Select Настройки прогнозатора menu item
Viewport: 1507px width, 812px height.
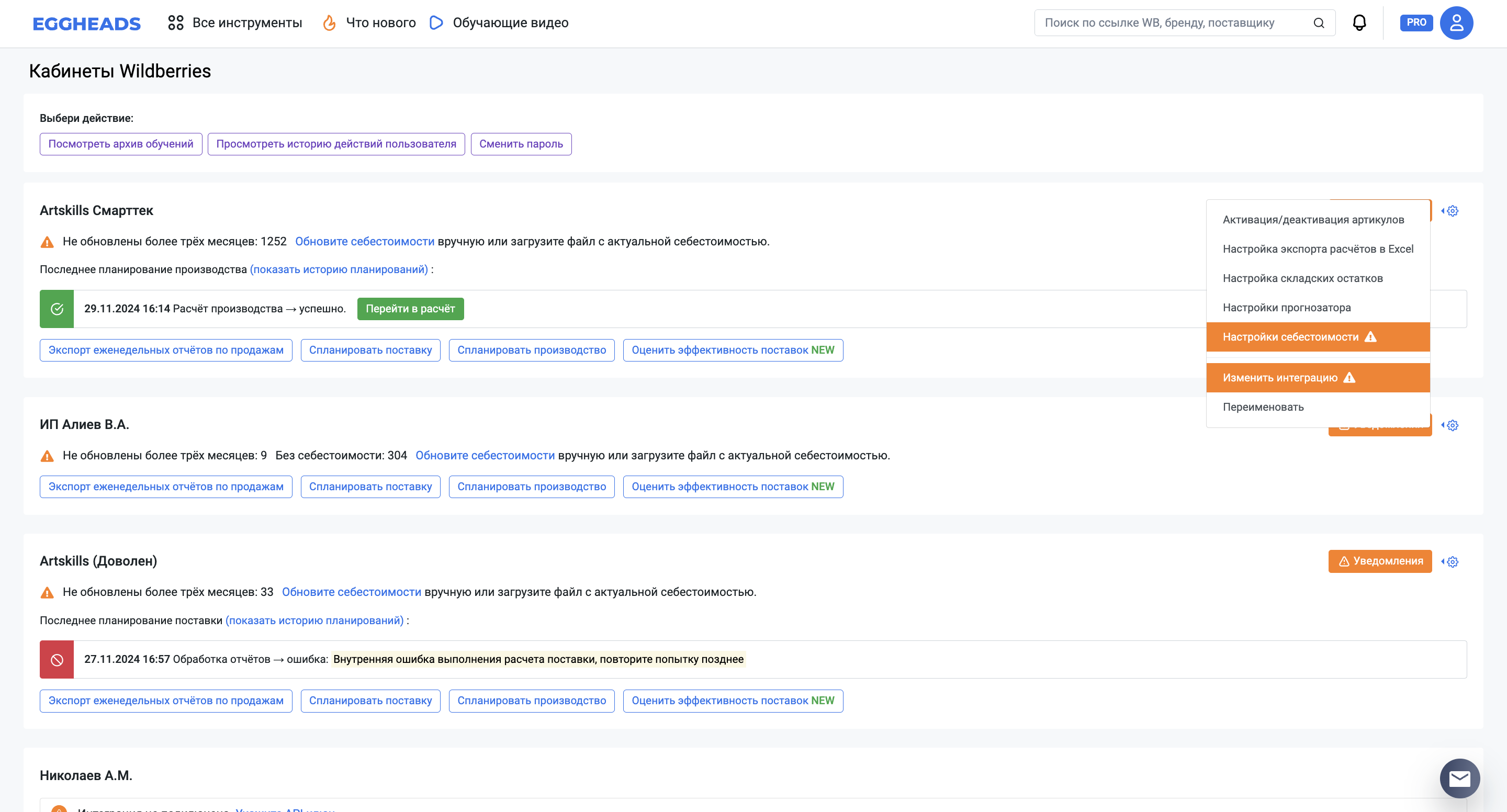(x=1318, y=308)
